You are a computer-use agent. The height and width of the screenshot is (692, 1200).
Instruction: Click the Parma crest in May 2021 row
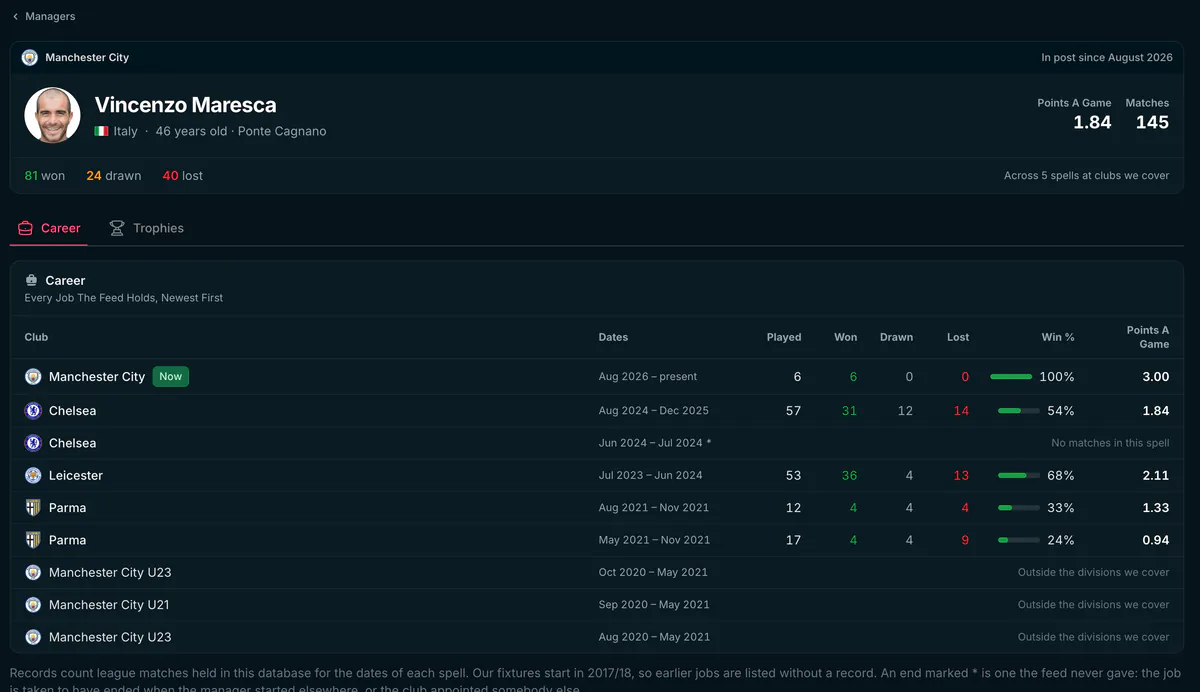(33, 539)
